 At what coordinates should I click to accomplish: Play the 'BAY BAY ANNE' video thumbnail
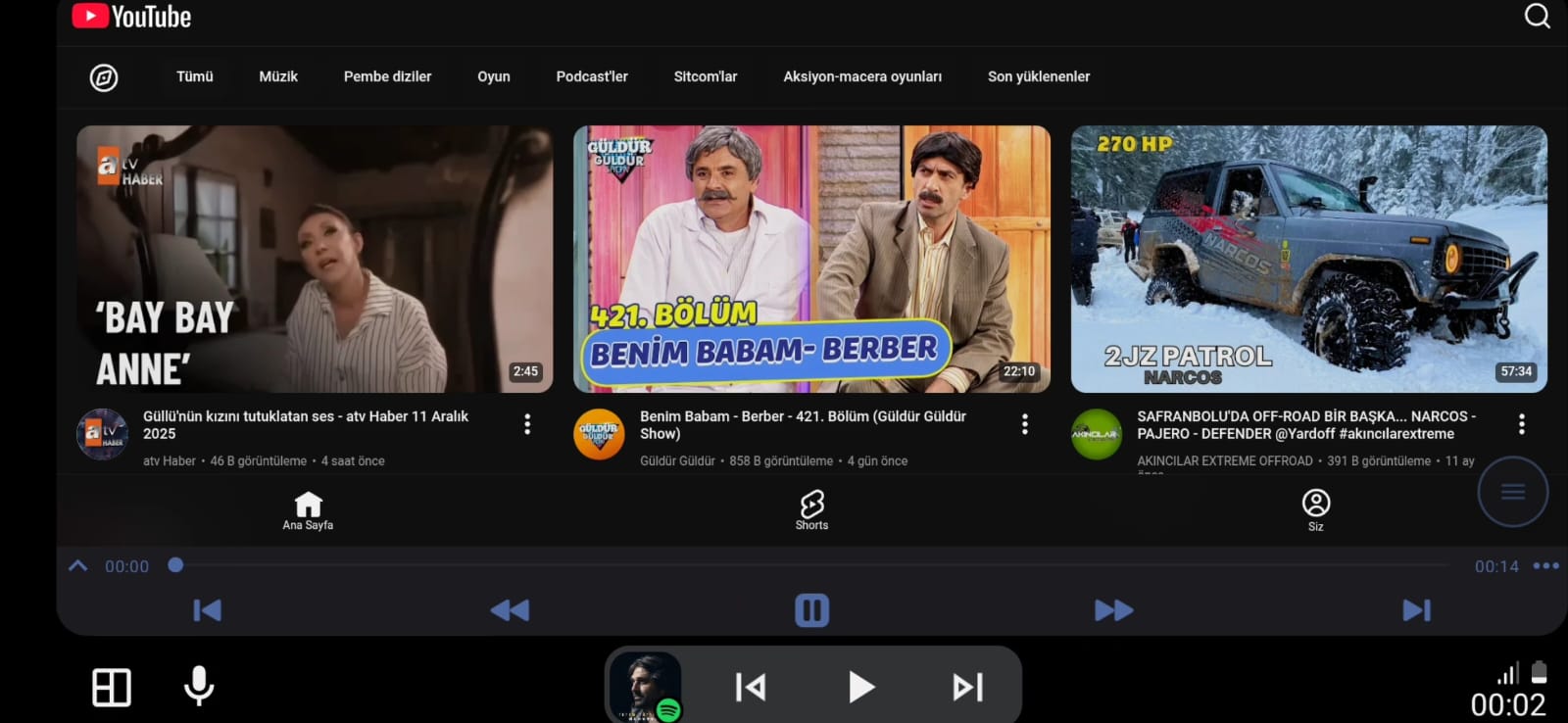point(315,259)
